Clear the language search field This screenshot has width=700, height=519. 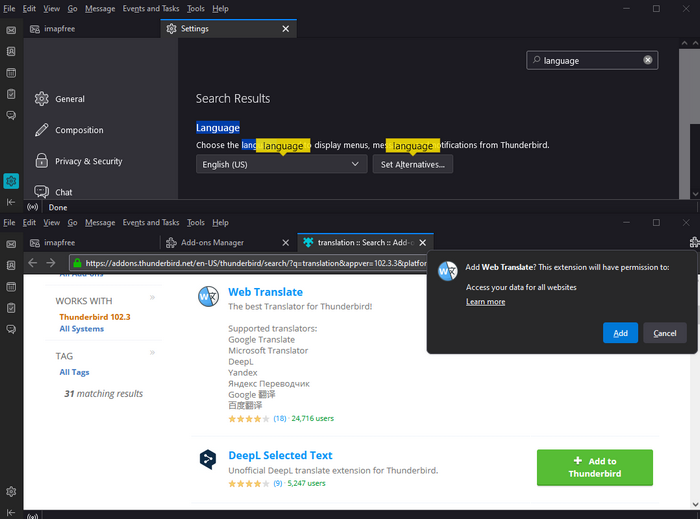647,60
